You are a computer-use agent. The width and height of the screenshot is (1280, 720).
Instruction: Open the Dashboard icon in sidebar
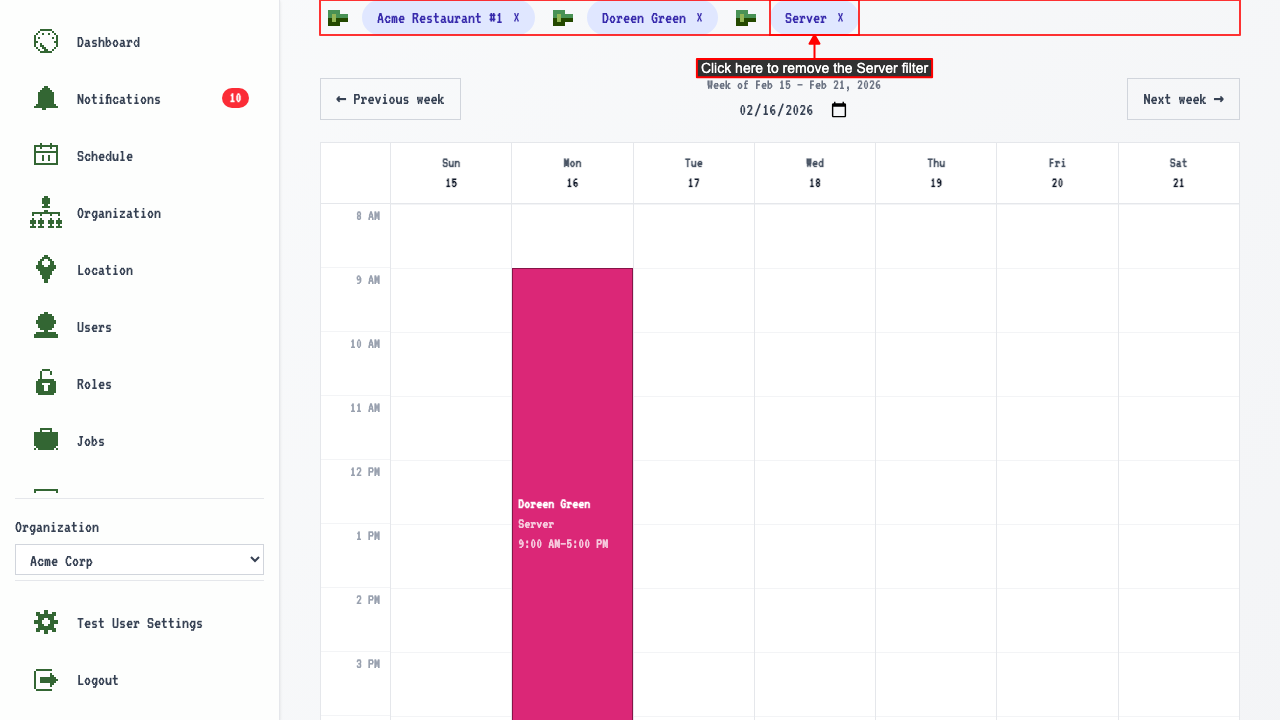tap(46, 42)
